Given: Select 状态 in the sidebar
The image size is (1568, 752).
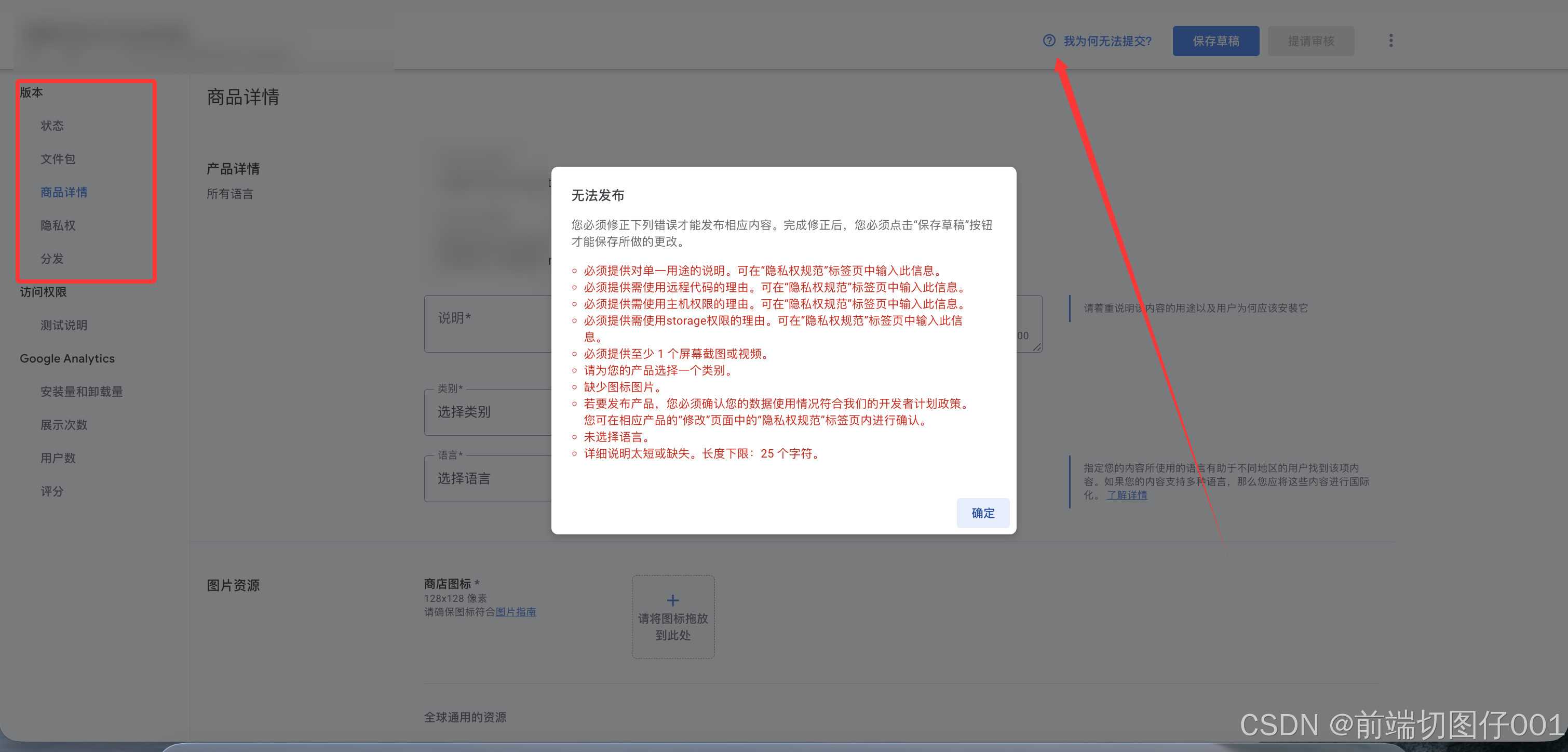Looking at the screenshot, I should point(52,126).
